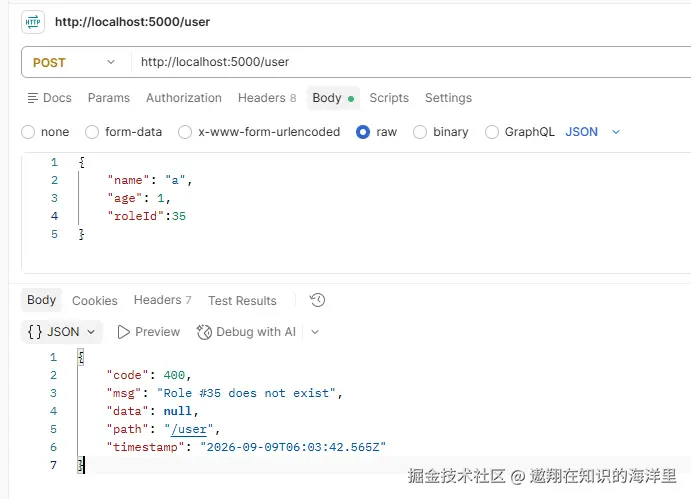This screenshot has height=499, width=691.
Task: Click the Preview play triangle icon
Action: tap(123, 332)
